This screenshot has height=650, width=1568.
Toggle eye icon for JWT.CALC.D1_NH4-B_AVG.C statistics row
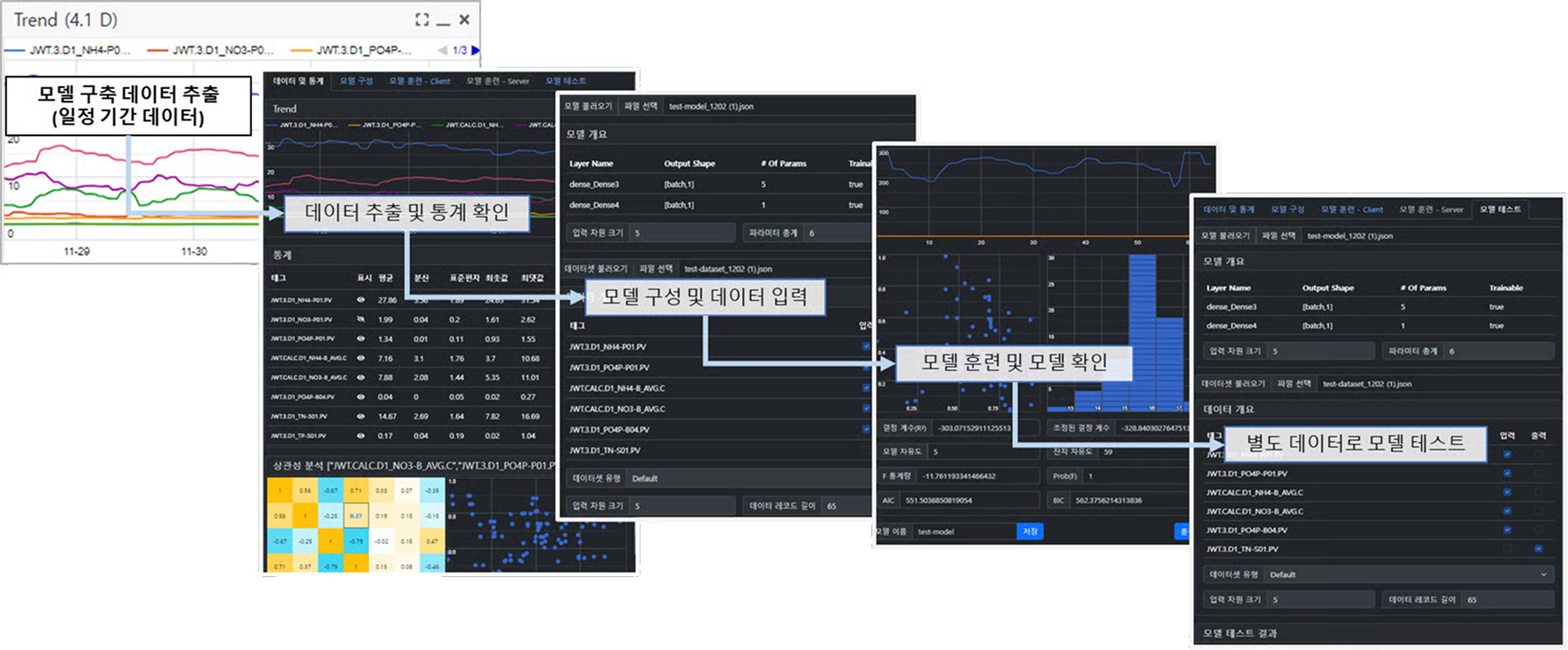click(361, 358)
